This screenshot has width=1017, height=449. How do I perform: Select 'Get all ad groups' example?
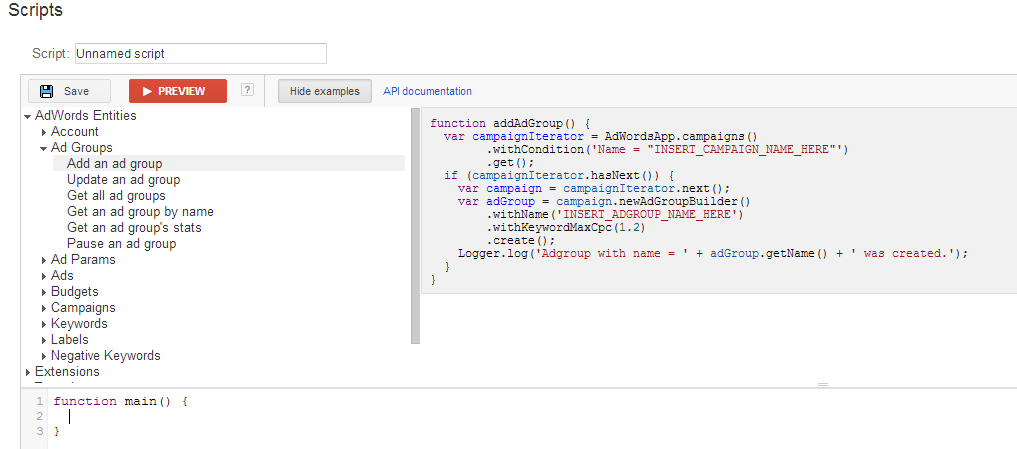(116, 196)
